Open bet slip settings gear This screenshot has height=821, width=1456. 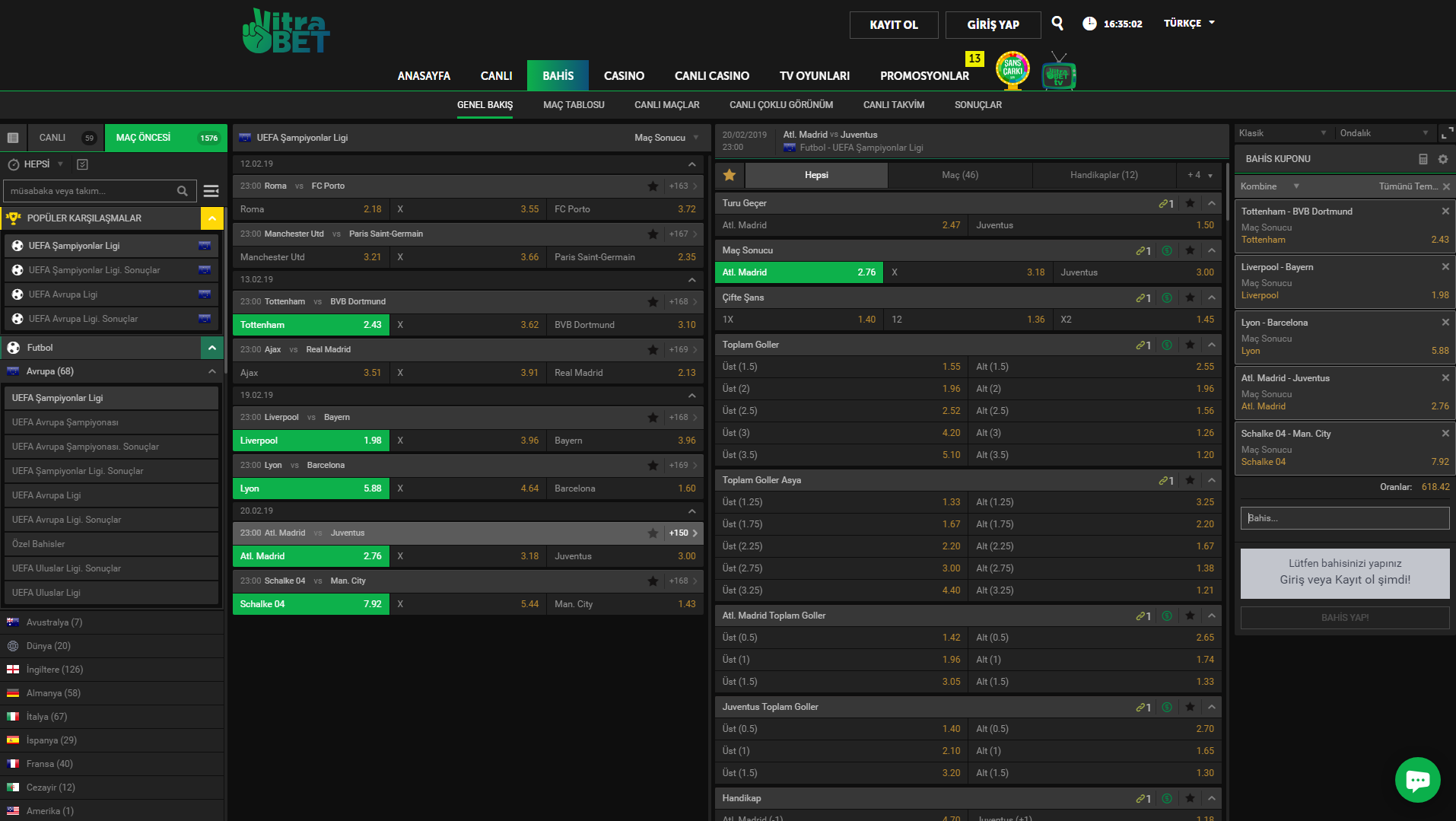(x=1443, y=159)
